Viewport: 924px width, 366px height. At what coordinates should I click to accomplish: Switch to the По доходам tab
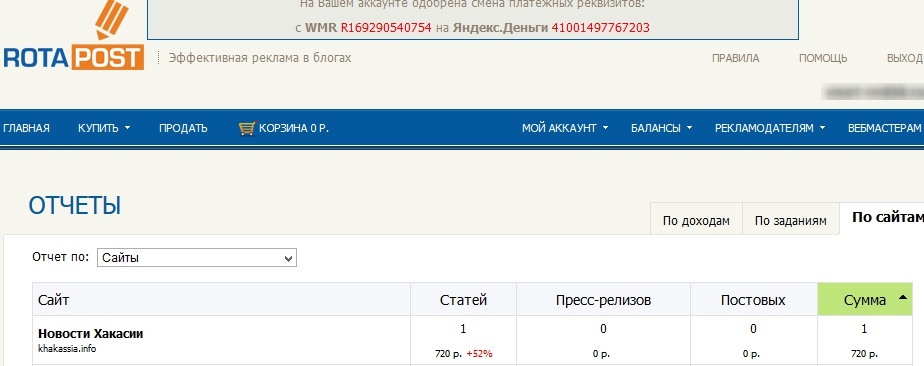(696, 220)
